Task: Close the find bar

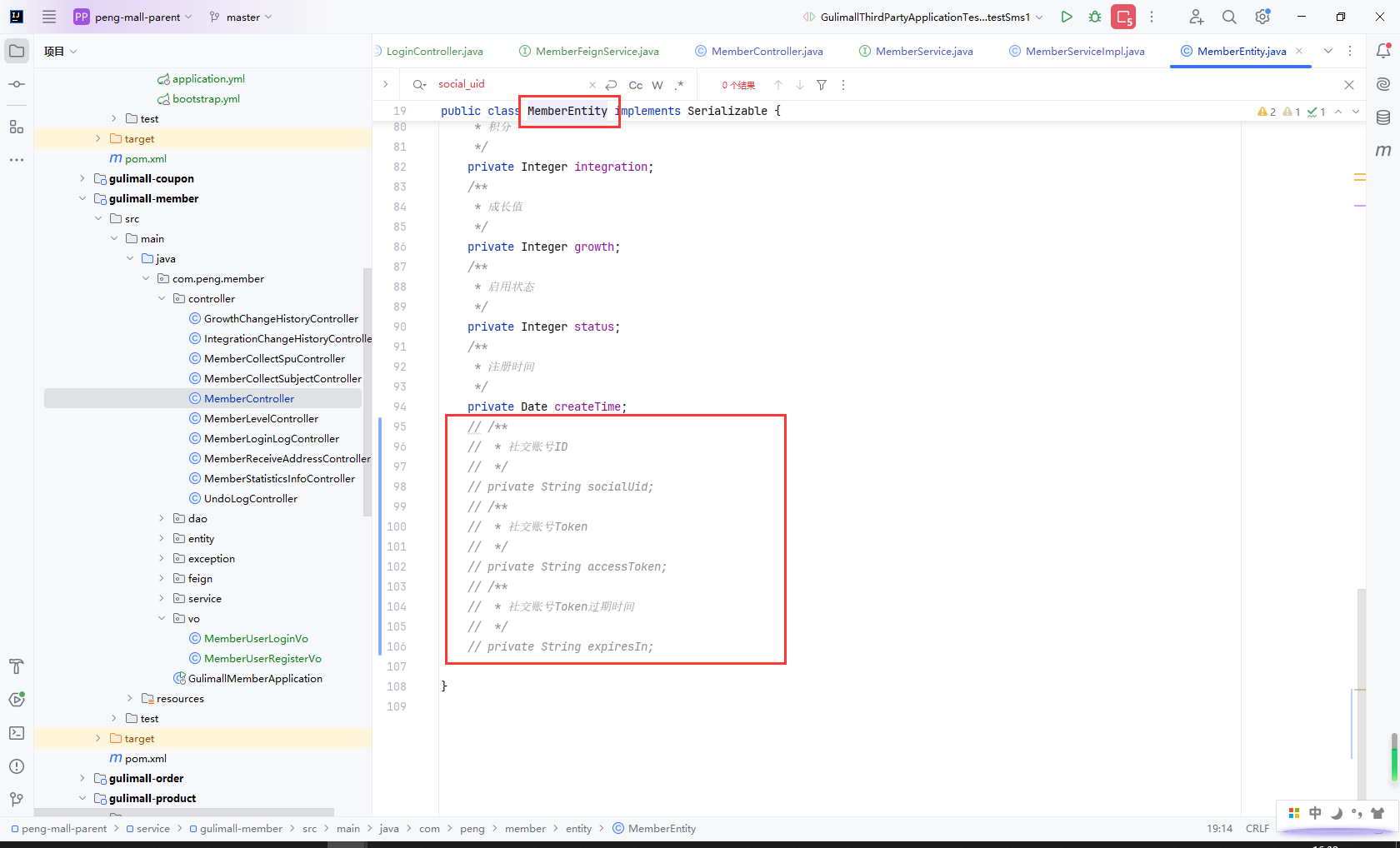Action: pyautogui.click(x=1349, y=85)
